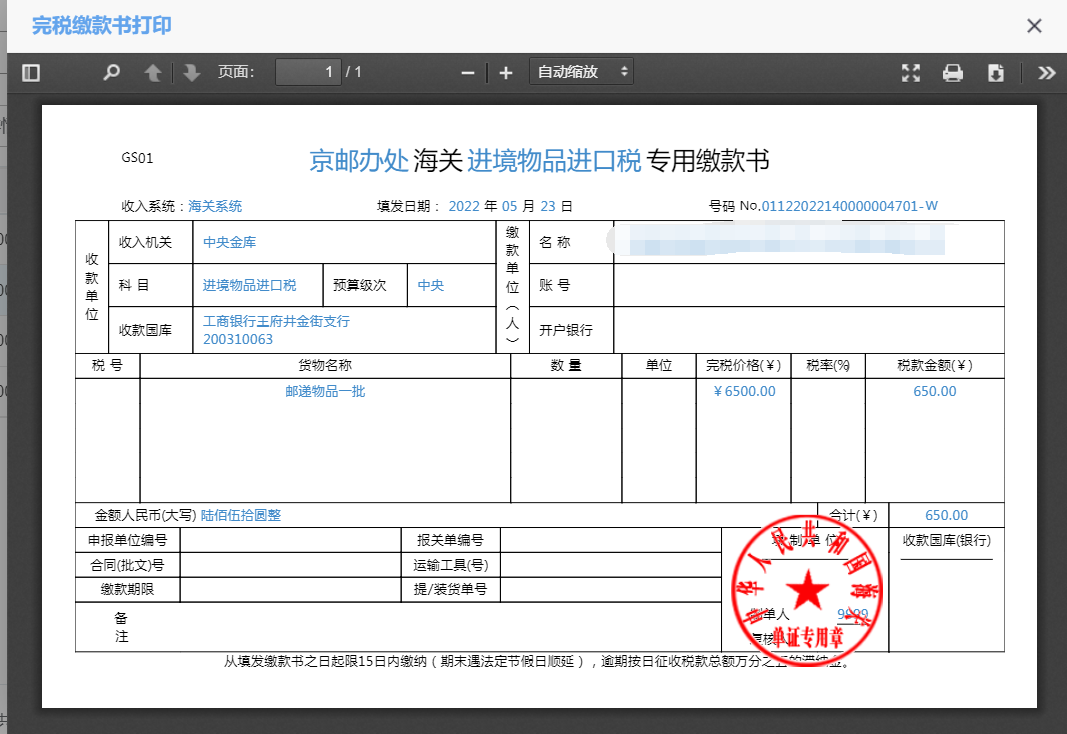The width and height of the screenshot is (1067, 734).
Task: Go to next page arrow
Action: tap(192, 72)
